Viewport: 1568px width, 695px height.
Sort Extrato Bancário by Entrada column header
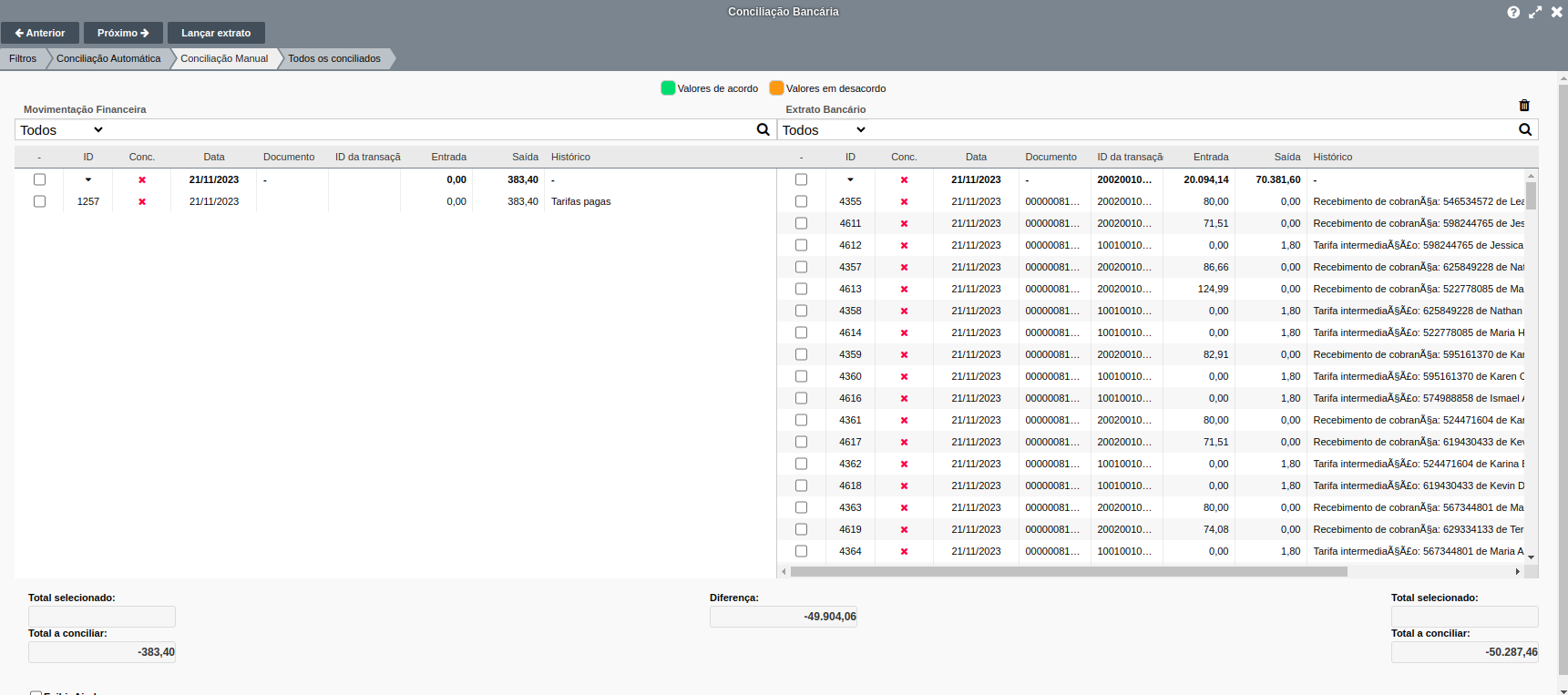[1211, 157]
